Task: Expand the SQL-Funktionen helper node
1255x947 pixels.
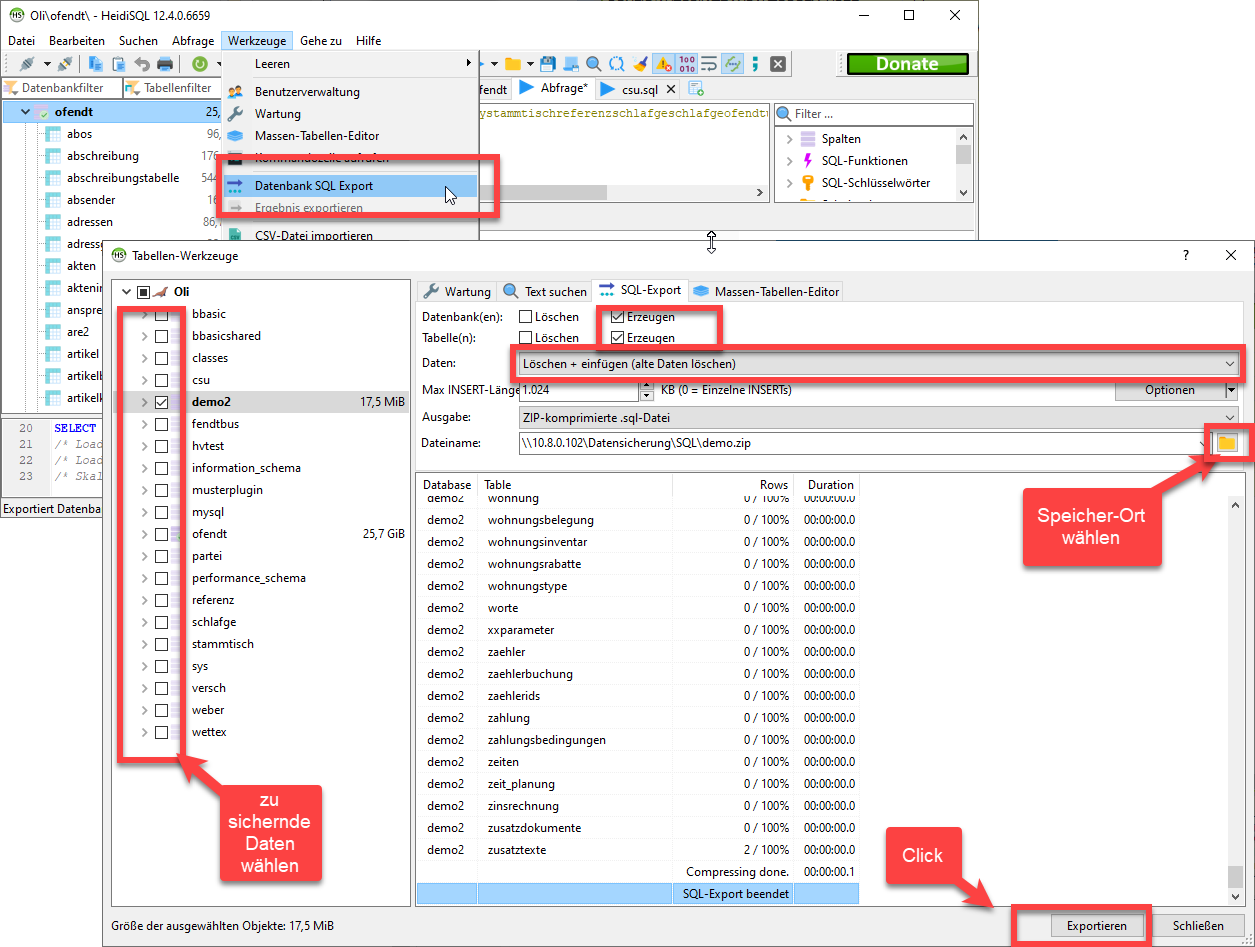Action: pos(789,161)
